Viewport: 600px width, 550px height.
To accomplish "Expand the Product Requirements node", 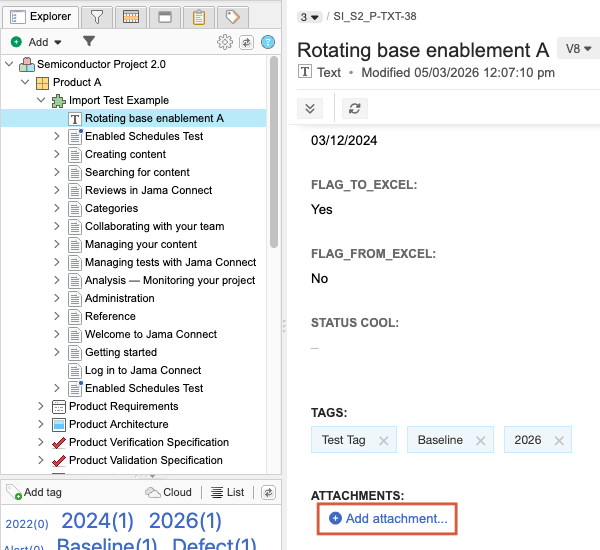I will tap(41, 406).
